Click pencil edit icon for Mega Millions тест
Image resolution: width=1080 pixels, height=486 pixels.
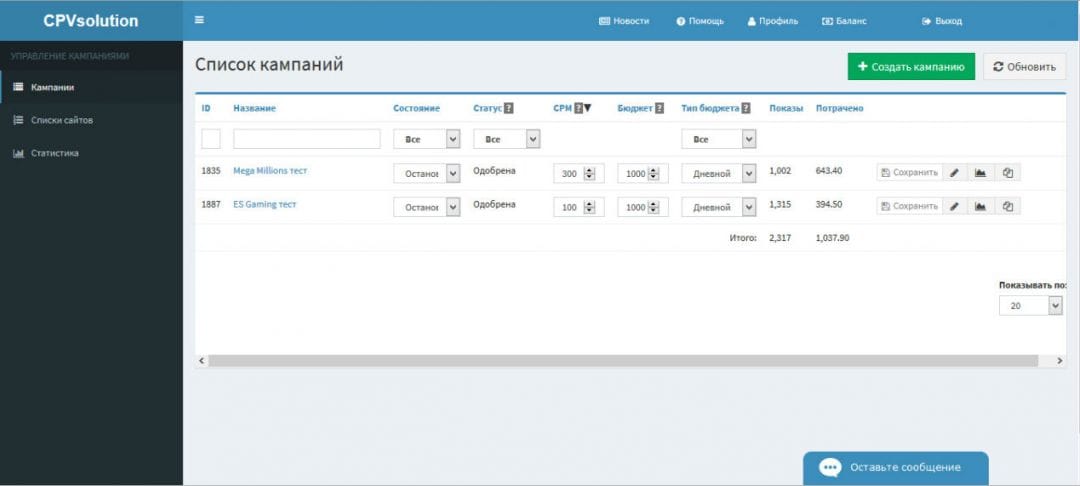pyautogui.click(x=955, y=173)
